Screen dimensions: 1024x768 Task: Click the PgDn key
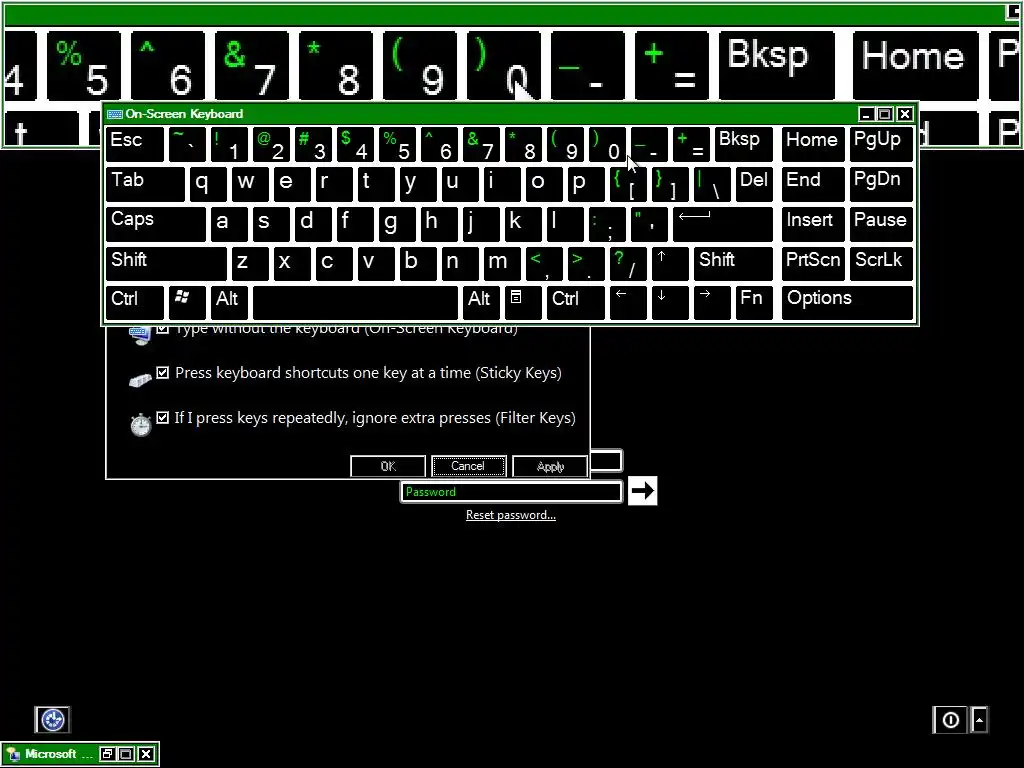[x=880, y=185]
